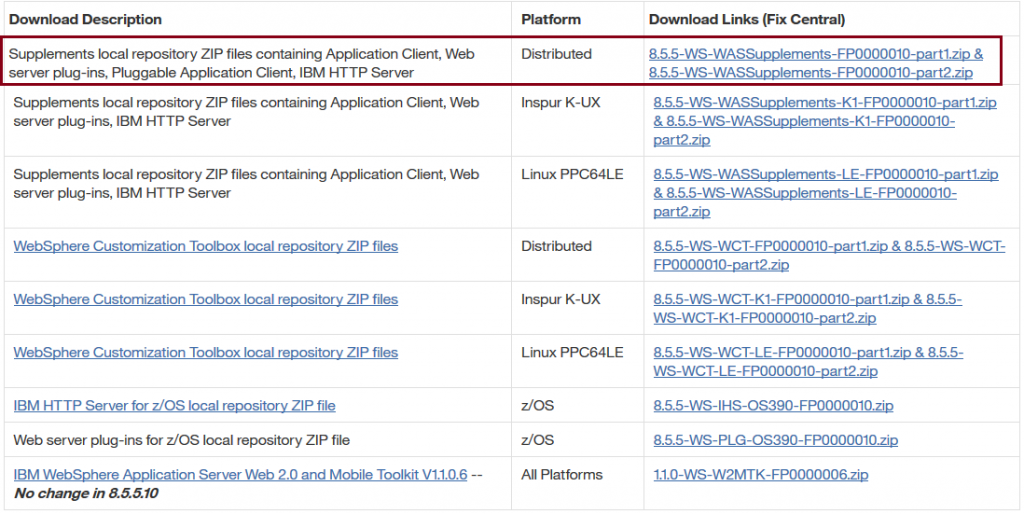This screenshot has height=514, width=1024.
Task: Open WebSphere Customization Toolbox link for Linux PPC64LE
Action: [x=205, y=352]
